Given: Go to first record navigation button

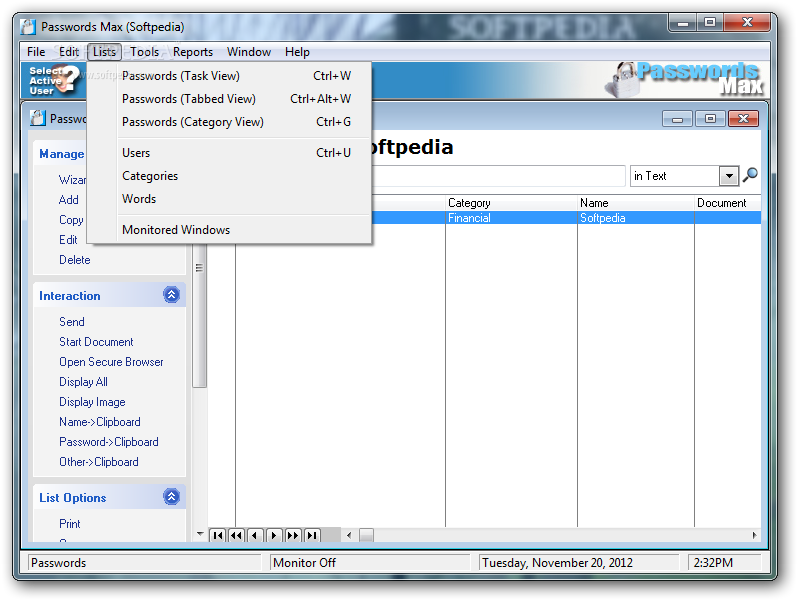Looking at the screenshot, I should pyautogui.click(x=218, y=535).
